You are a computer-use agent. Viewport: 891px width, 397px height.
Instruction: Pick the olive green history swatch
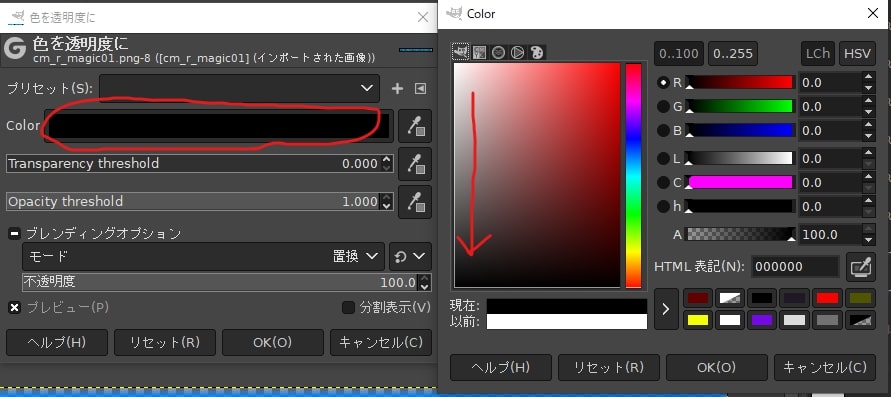[859, 298]
